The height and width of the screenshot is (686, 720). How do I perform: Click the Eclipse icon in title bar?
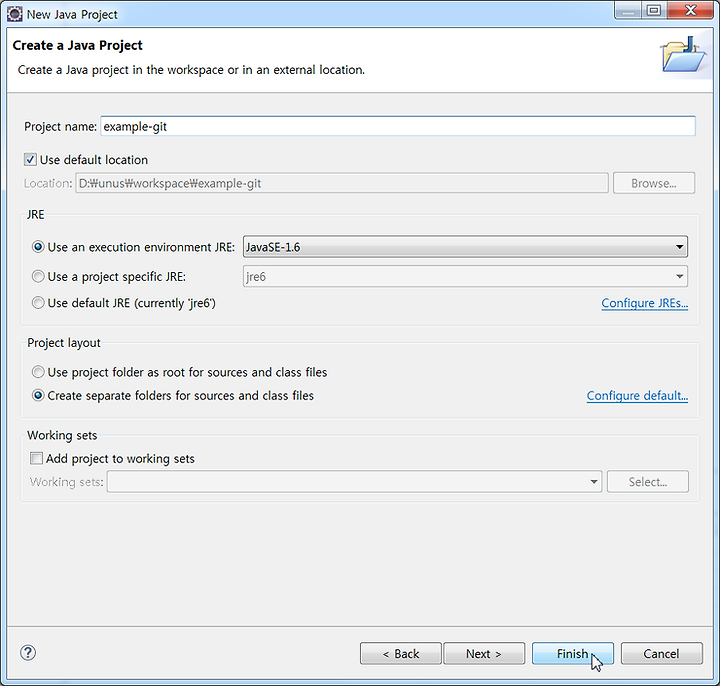[x=14, y=14]
